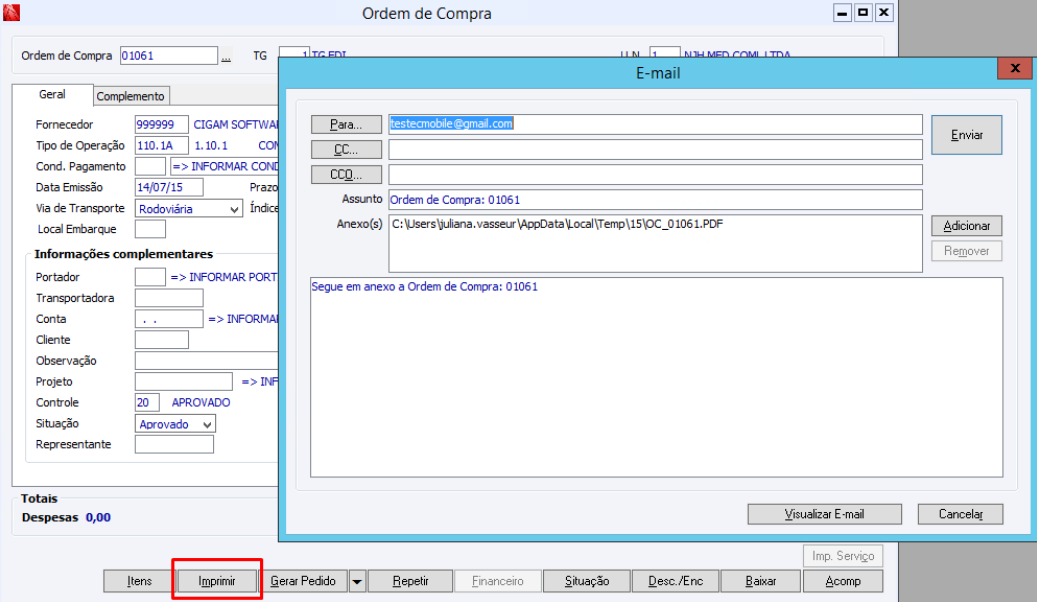
Task: Click the APROVADO status text
Action: click(201, 403)
